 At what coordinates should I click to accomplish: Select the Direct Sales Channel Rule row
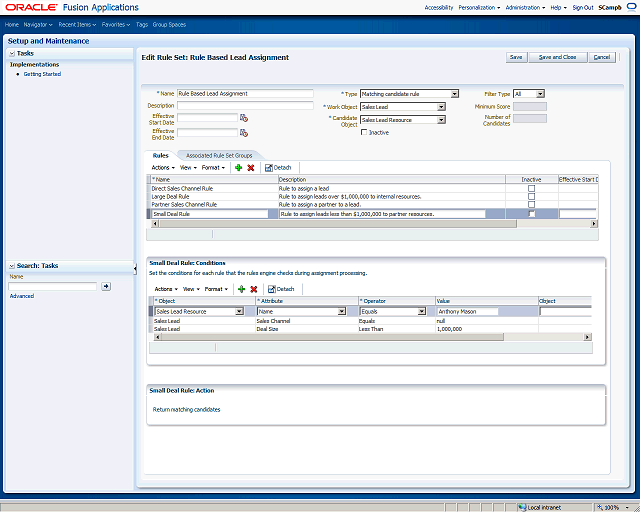(372, 189)
